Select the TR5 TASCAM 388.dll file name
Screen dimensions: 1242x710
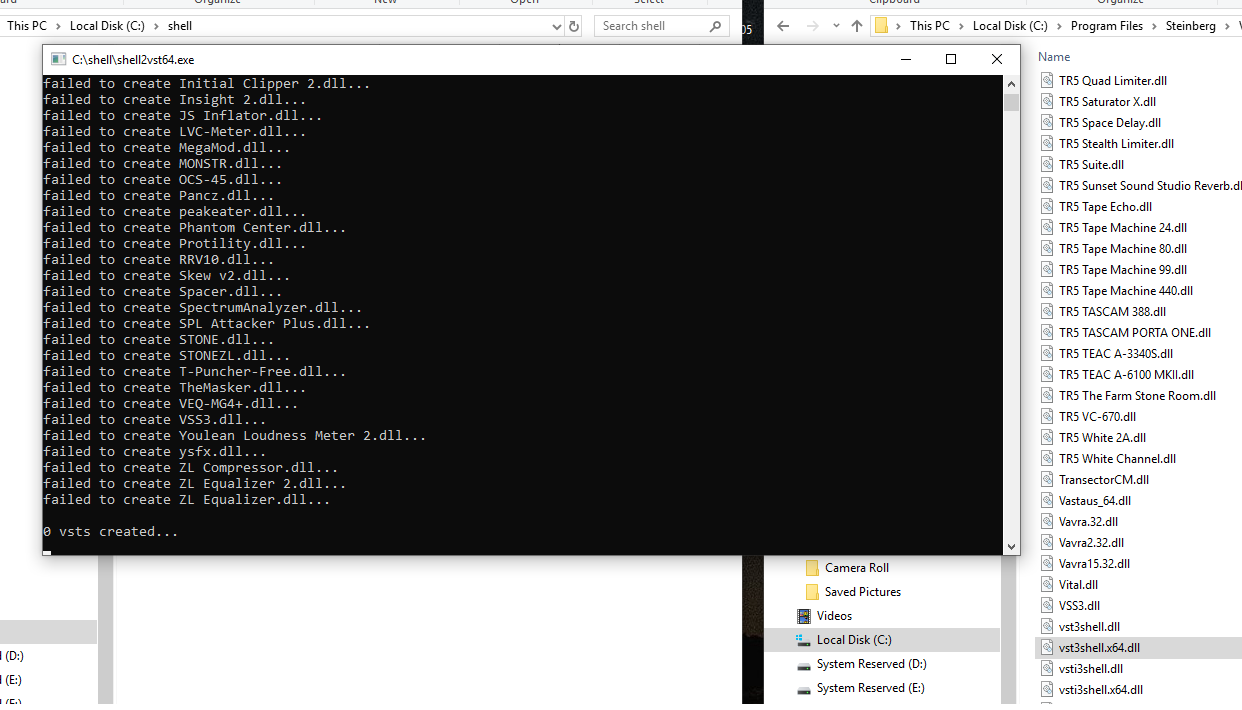1112,312
